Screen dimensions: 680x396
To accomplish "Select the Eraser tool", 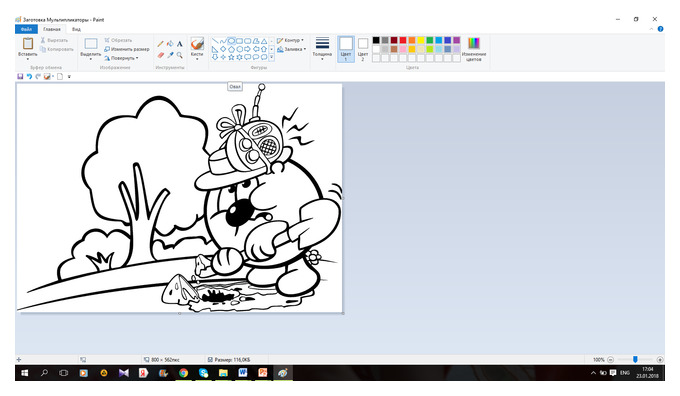I will click(x=160, y=55).
